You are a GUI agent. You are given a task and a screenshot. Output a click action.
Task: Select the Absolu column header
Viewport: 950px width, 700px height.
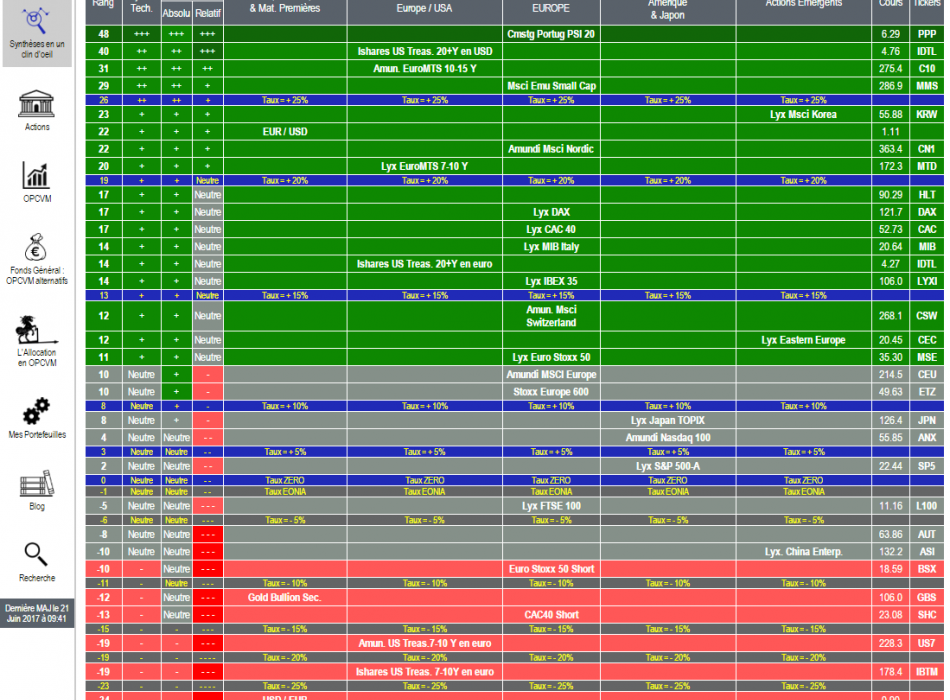(176, 13)
